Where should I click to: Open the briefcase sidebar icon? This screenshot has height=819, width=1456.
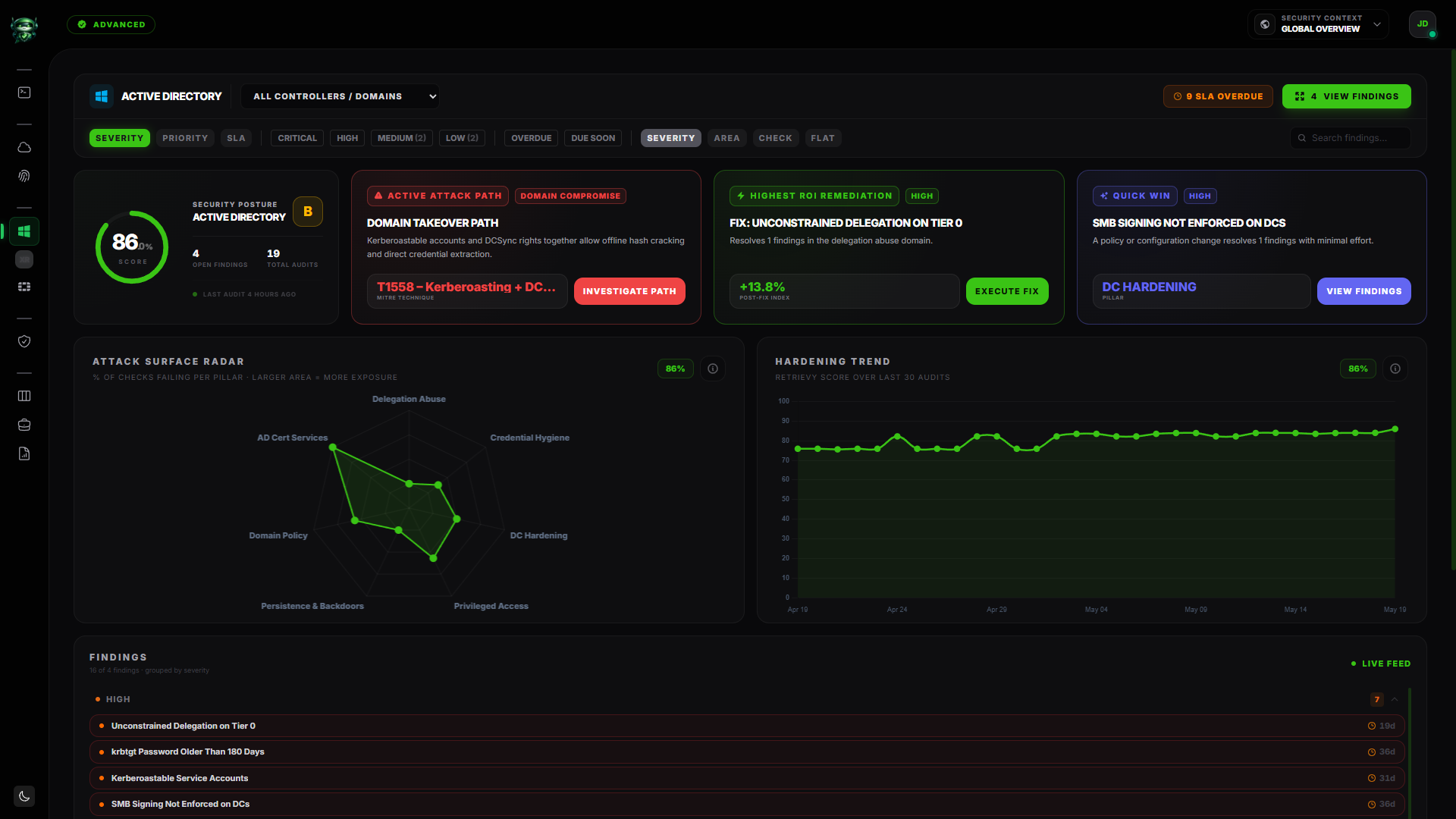(x=24, y=425)
